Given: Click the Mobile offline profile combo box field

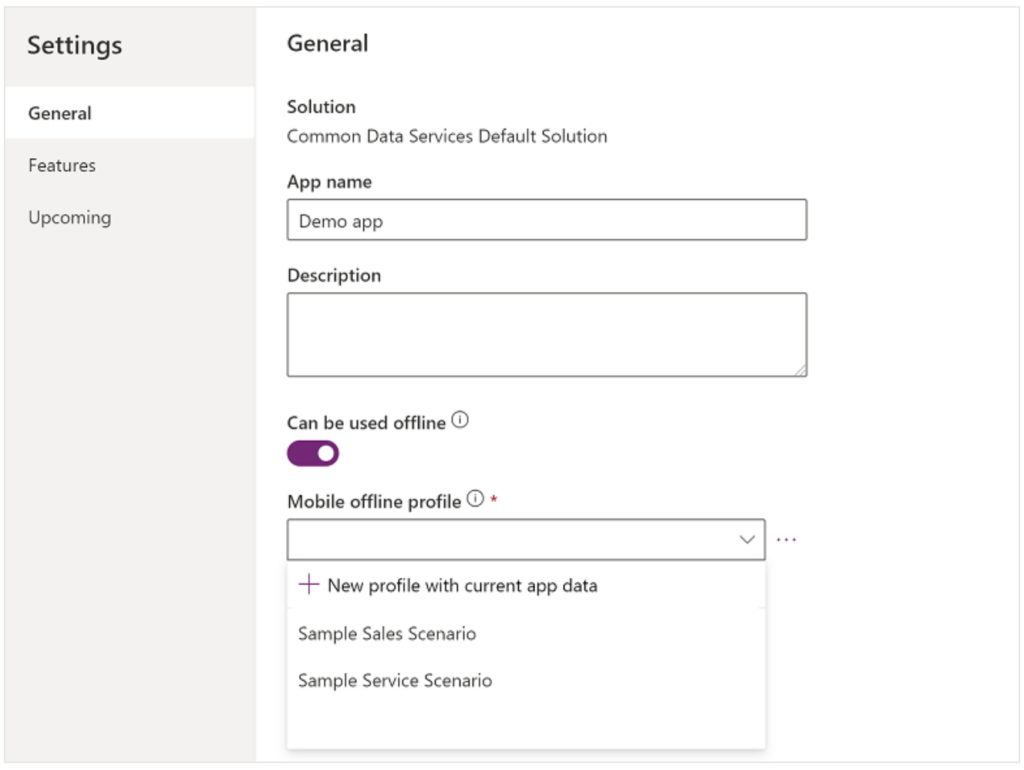Looking at the screenshot, I should (510, 540).
